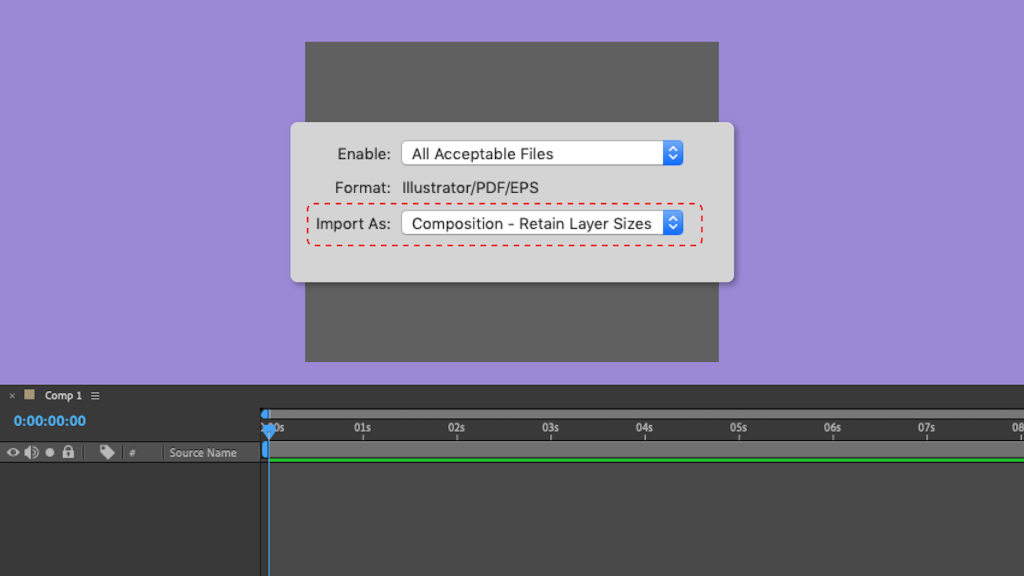Click the Source Name column header
Screen dimensions: 1024x576
203,453
